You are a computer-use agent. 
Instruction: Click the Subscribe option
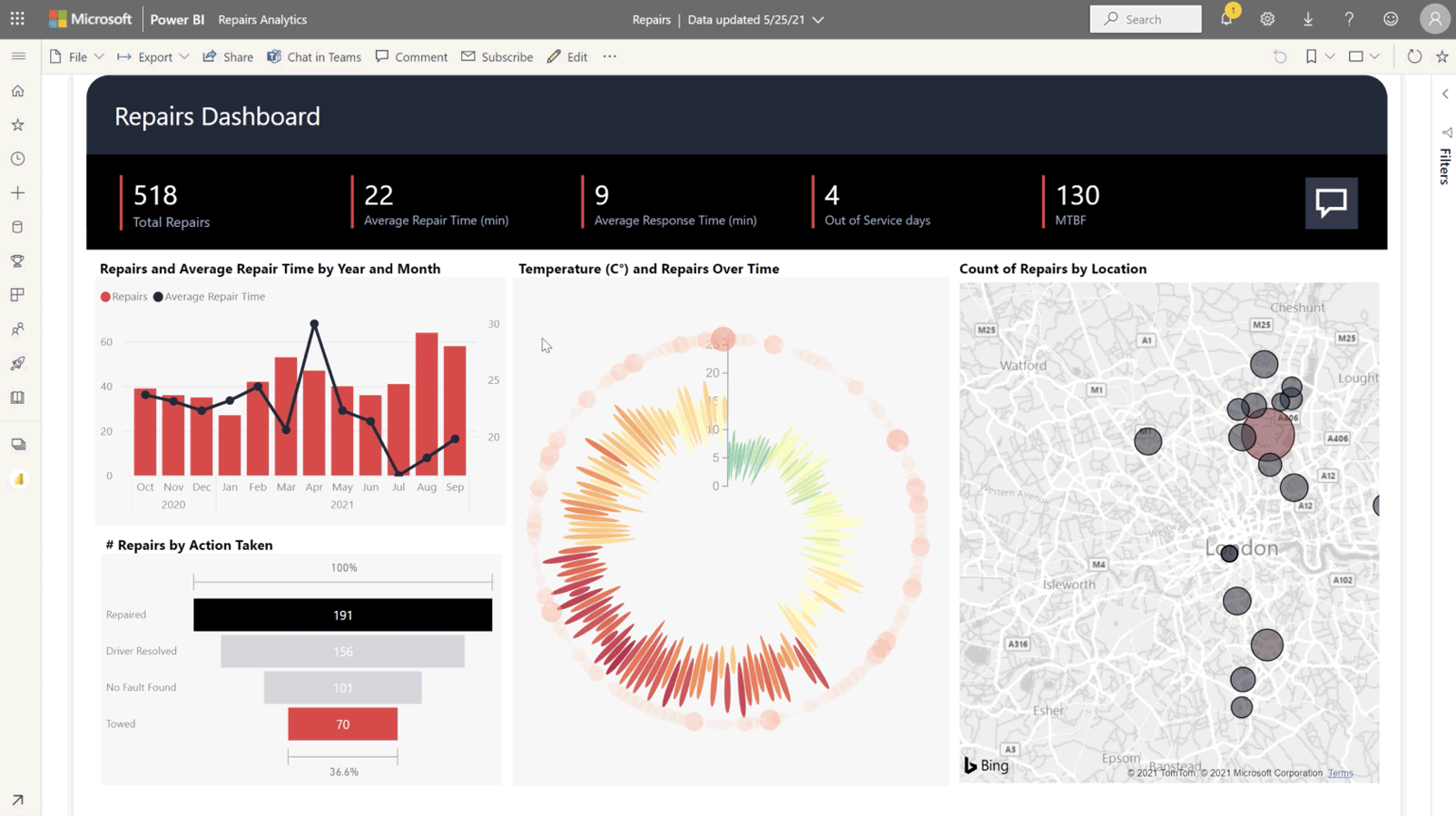point(497,56)
